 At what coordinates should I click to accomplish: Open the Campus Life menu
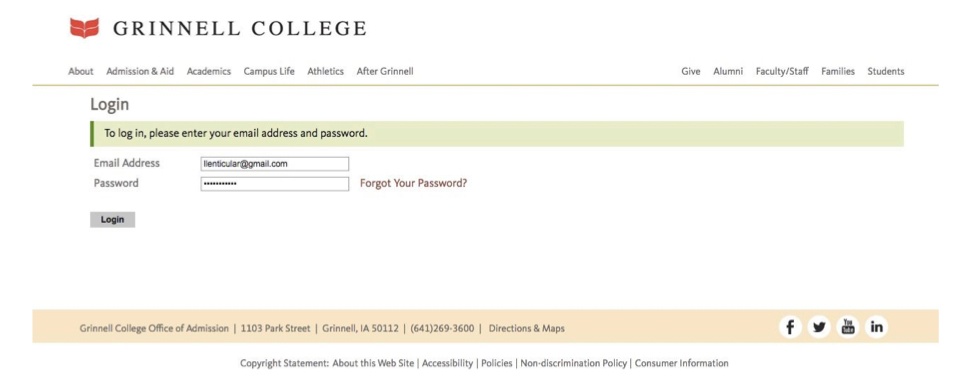pos(269,71)
